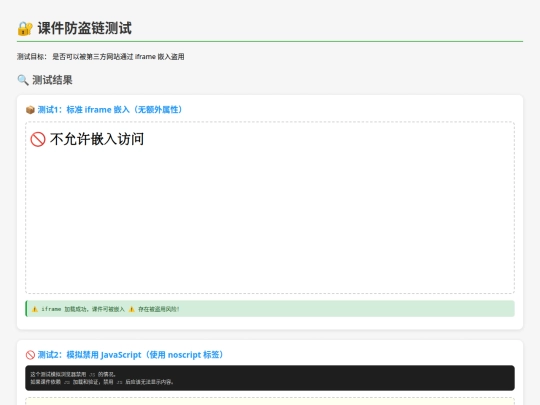Click the 测试目标 description line
This screenshot has width=540, height=405.
101,57
